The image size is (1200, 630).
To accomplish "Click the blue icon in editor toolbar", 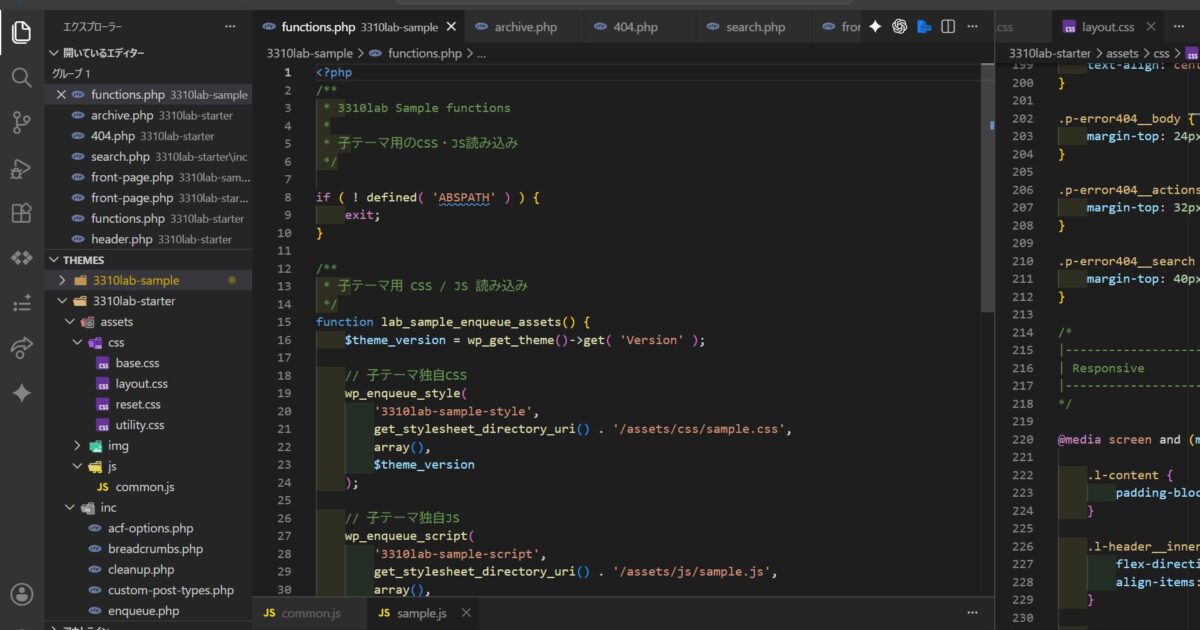I will [x=924, y=27].
